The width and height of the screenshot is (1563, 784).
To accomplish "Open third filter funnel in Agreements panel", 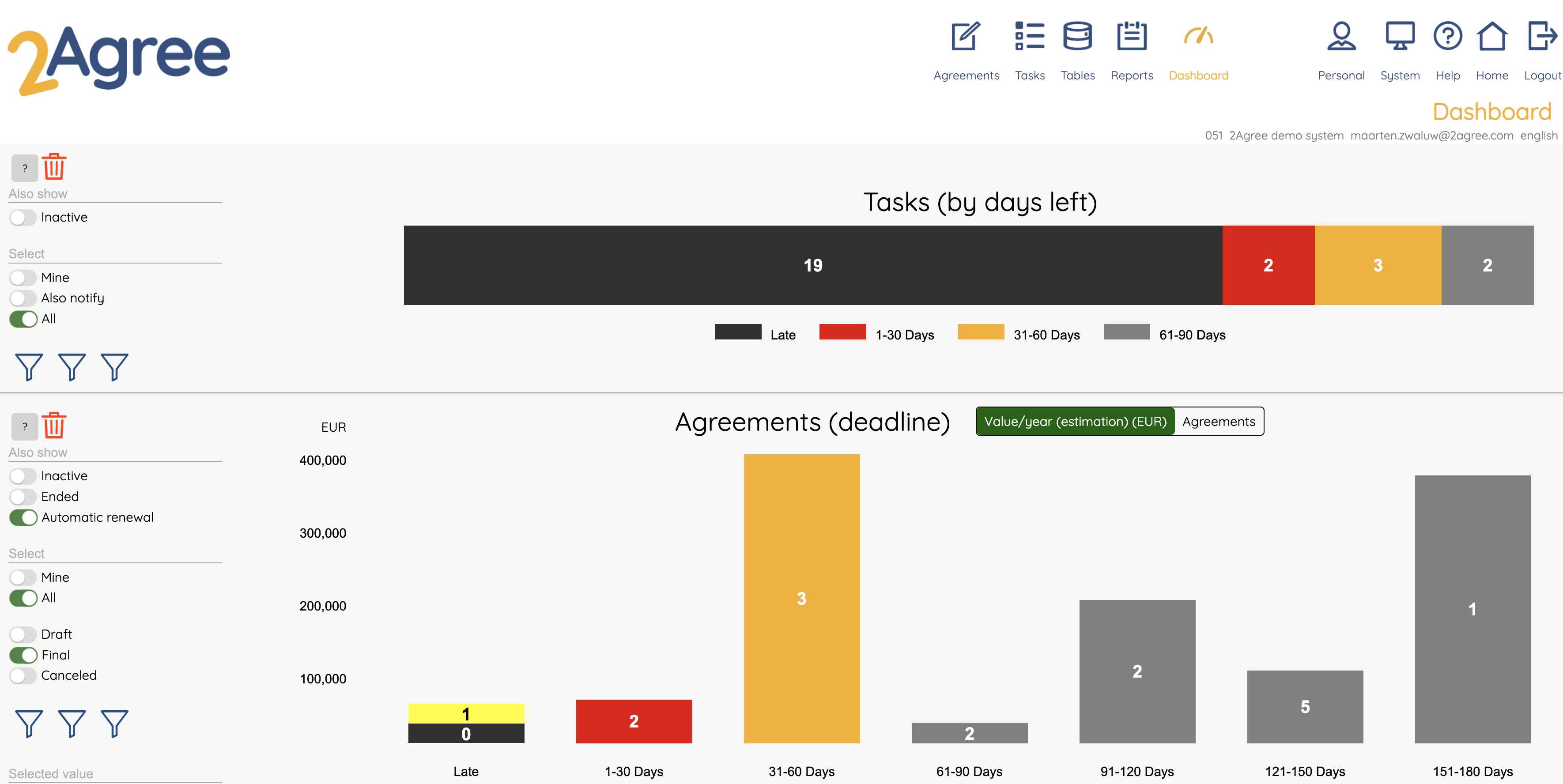I will pos(114,724).
